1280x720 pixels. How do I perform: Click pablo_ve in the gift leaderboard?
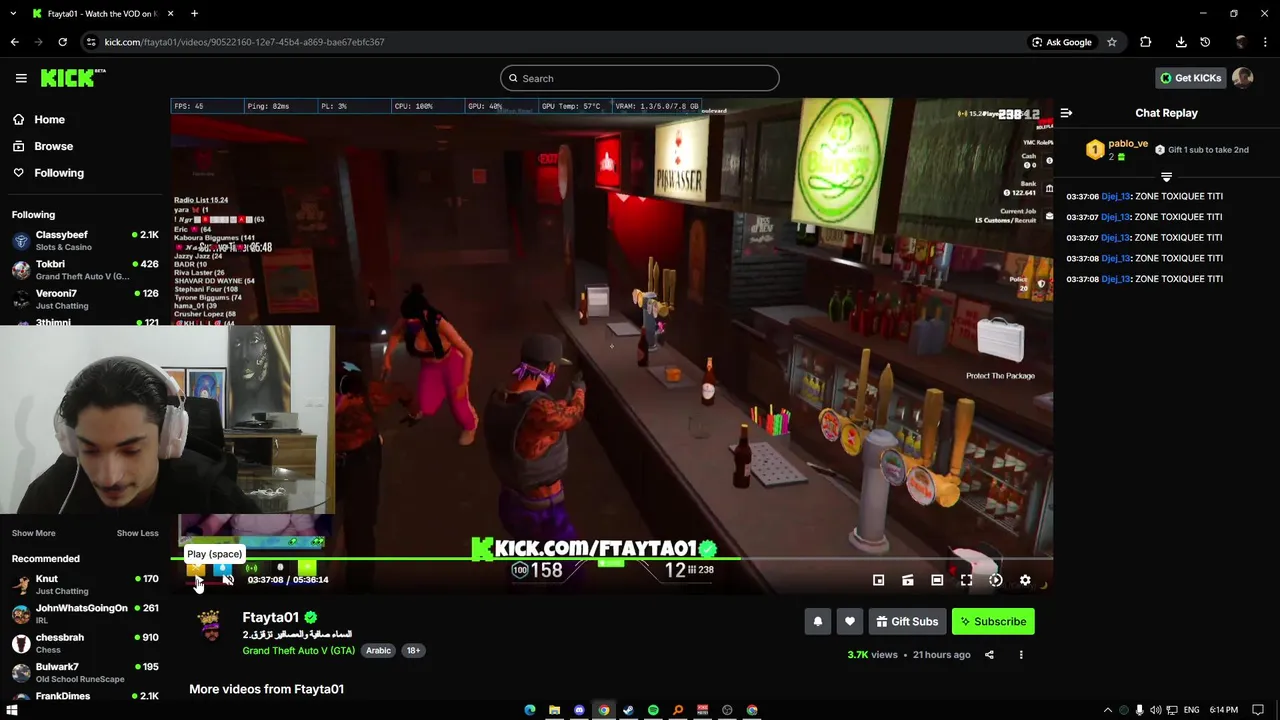[1128, 144]
